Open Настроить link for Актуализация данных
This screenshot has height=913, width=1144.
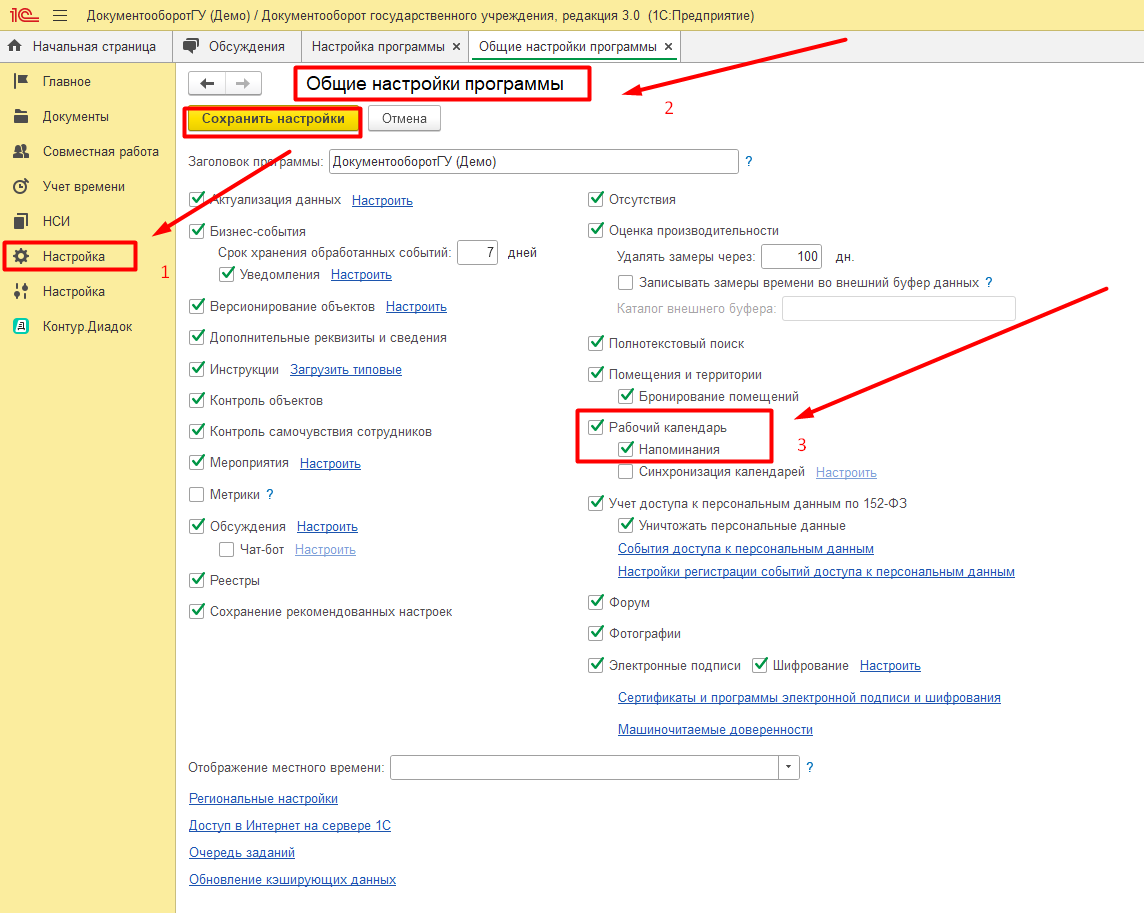382,200
